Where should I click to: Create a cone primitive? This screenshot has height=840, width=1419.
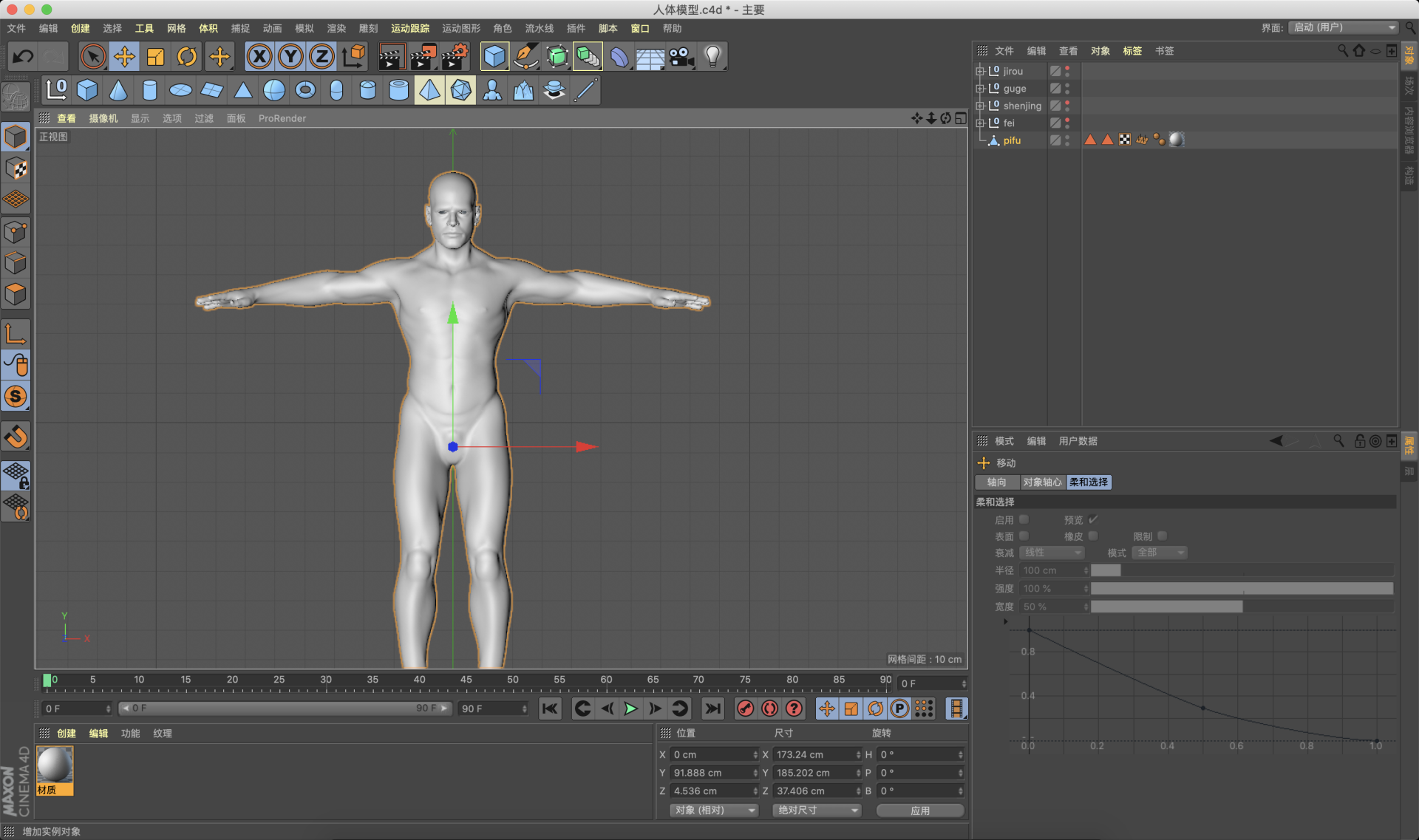click(x=118, y=90)
